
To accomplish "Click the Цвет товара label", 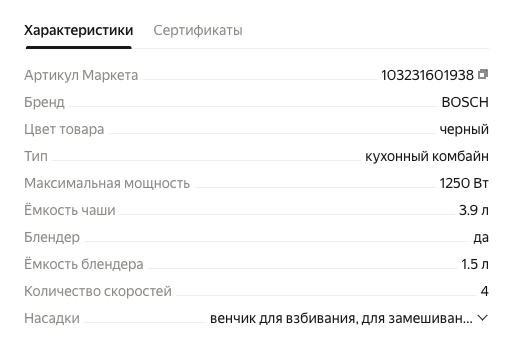I will point(64,129).
